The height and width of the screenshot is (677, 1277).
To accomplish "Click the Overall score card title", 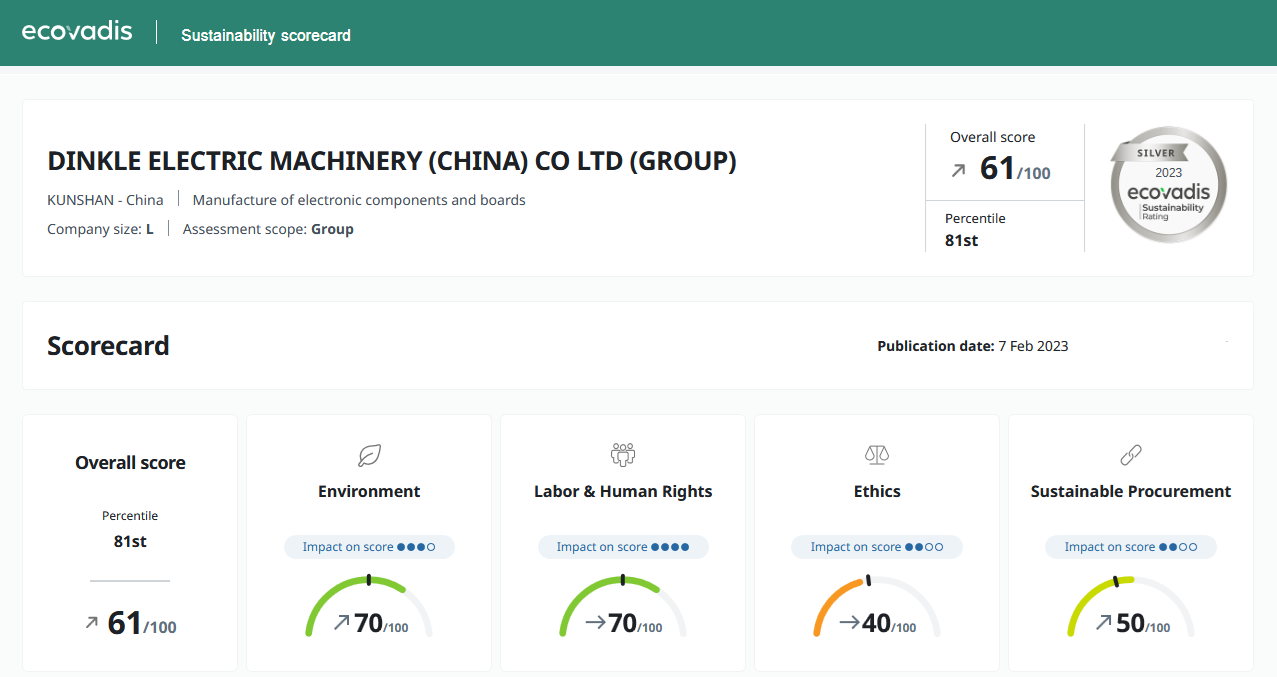I will pyautogui.click(x=130, y=463).
